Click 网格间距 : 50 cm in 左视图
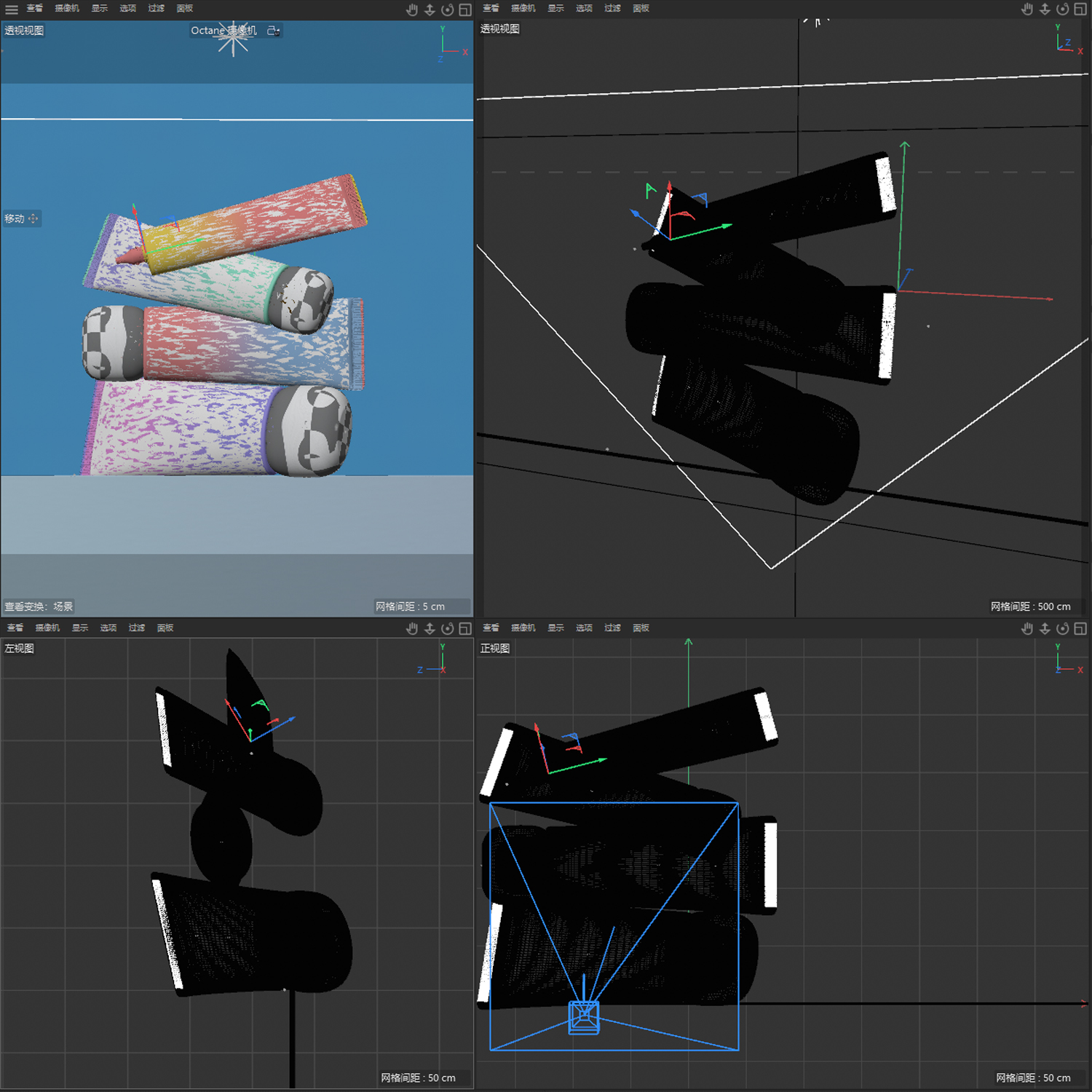The width and height of the screenshot is (1092, 1092). pyautogui.click(x=419, y=1078)
